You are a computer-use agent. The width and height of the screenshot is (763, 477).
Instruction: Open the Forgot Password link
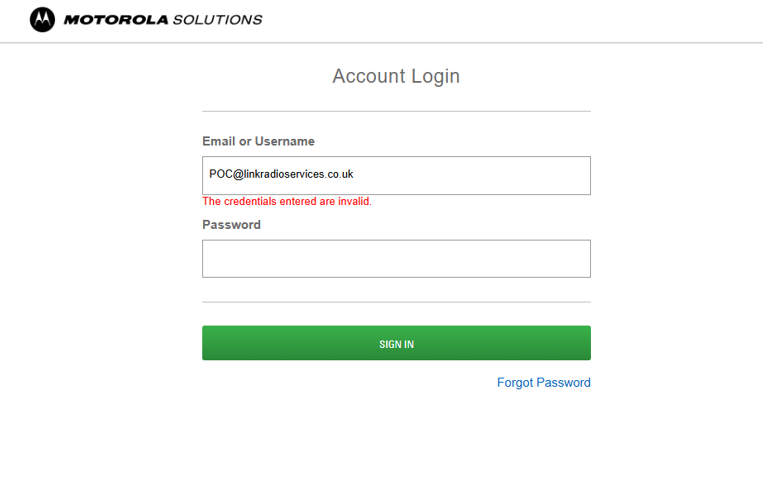(543, 382)
